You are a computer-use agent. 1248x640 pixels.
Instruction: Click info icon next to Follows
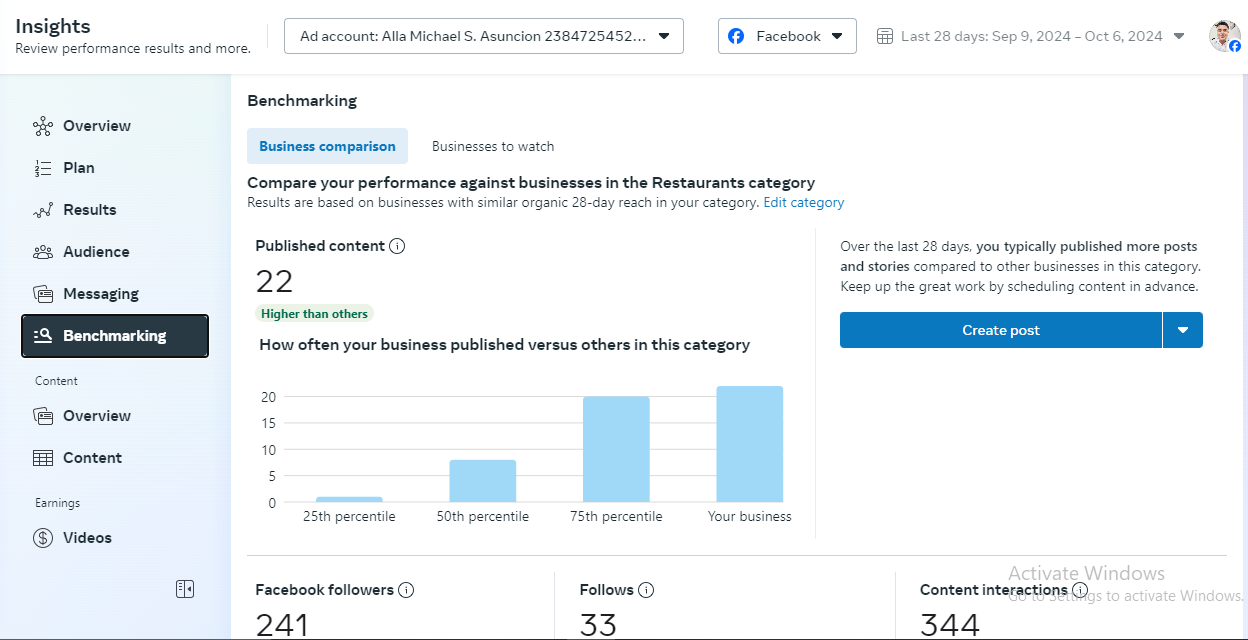point(646,590)
